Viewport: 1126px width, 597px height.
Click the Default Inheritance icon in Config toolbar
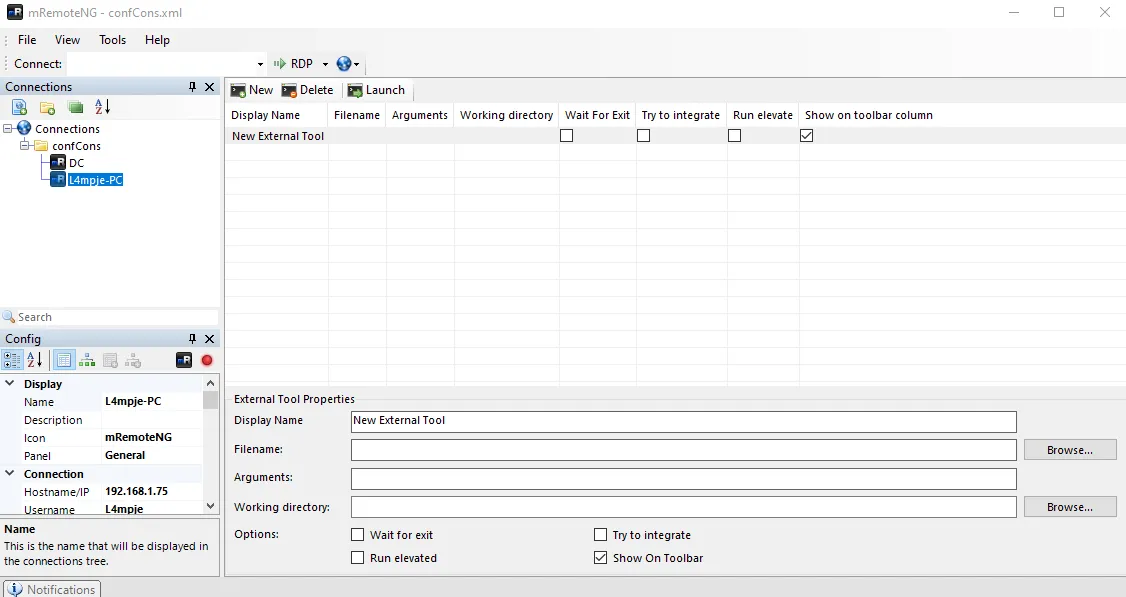pos(133,360)
